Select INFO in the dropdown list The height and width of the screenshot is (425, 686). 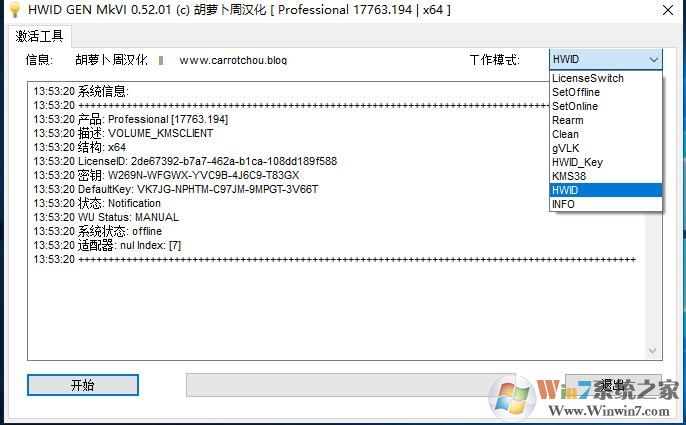click(x=606, y=204)
